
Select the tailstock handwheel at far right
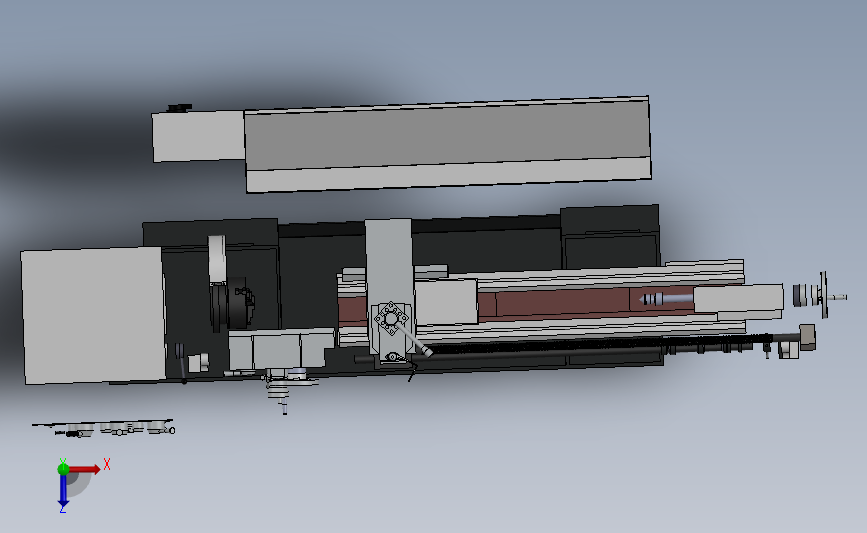(823, 295)
